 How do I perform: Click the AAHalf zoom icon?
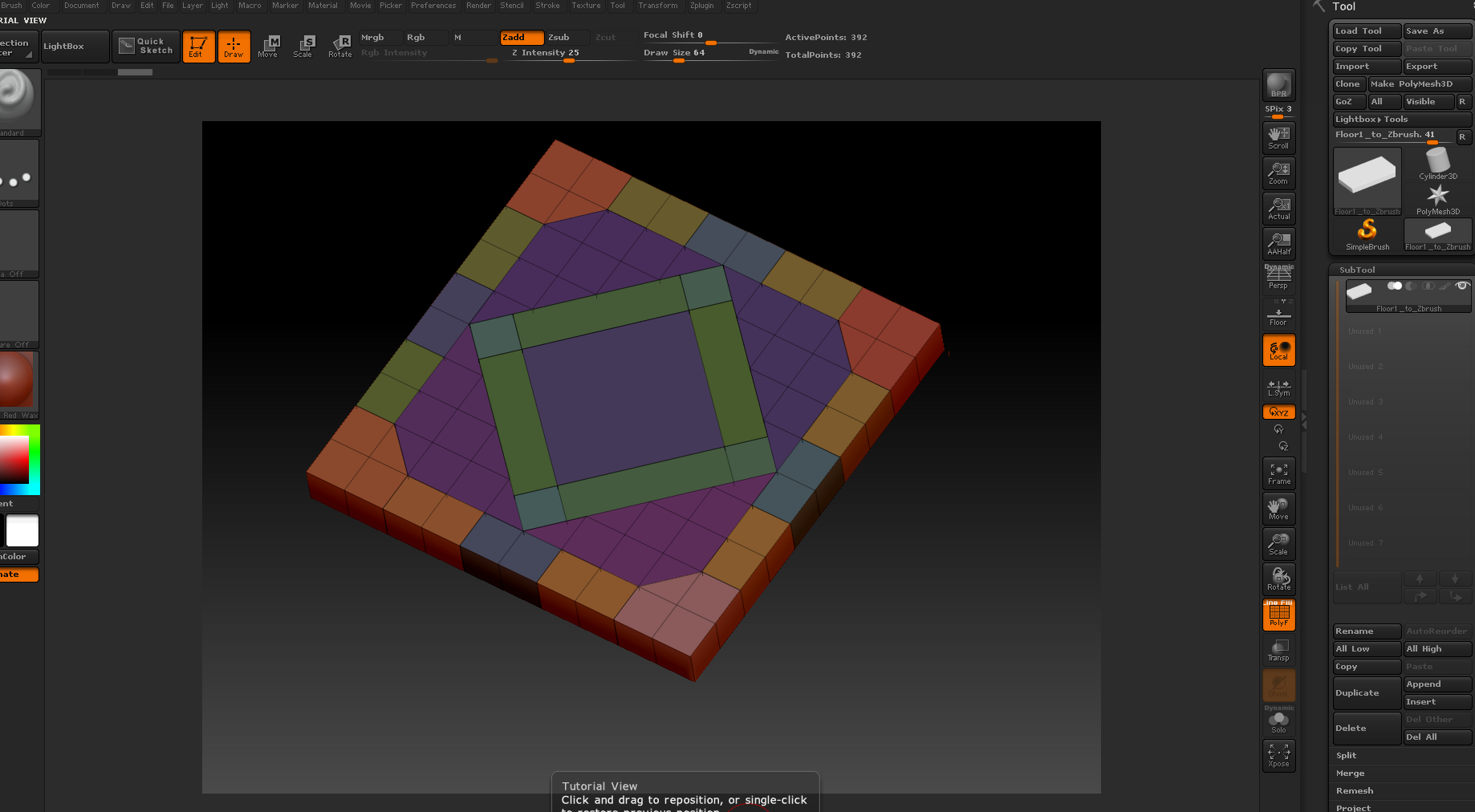(1278, 243)
